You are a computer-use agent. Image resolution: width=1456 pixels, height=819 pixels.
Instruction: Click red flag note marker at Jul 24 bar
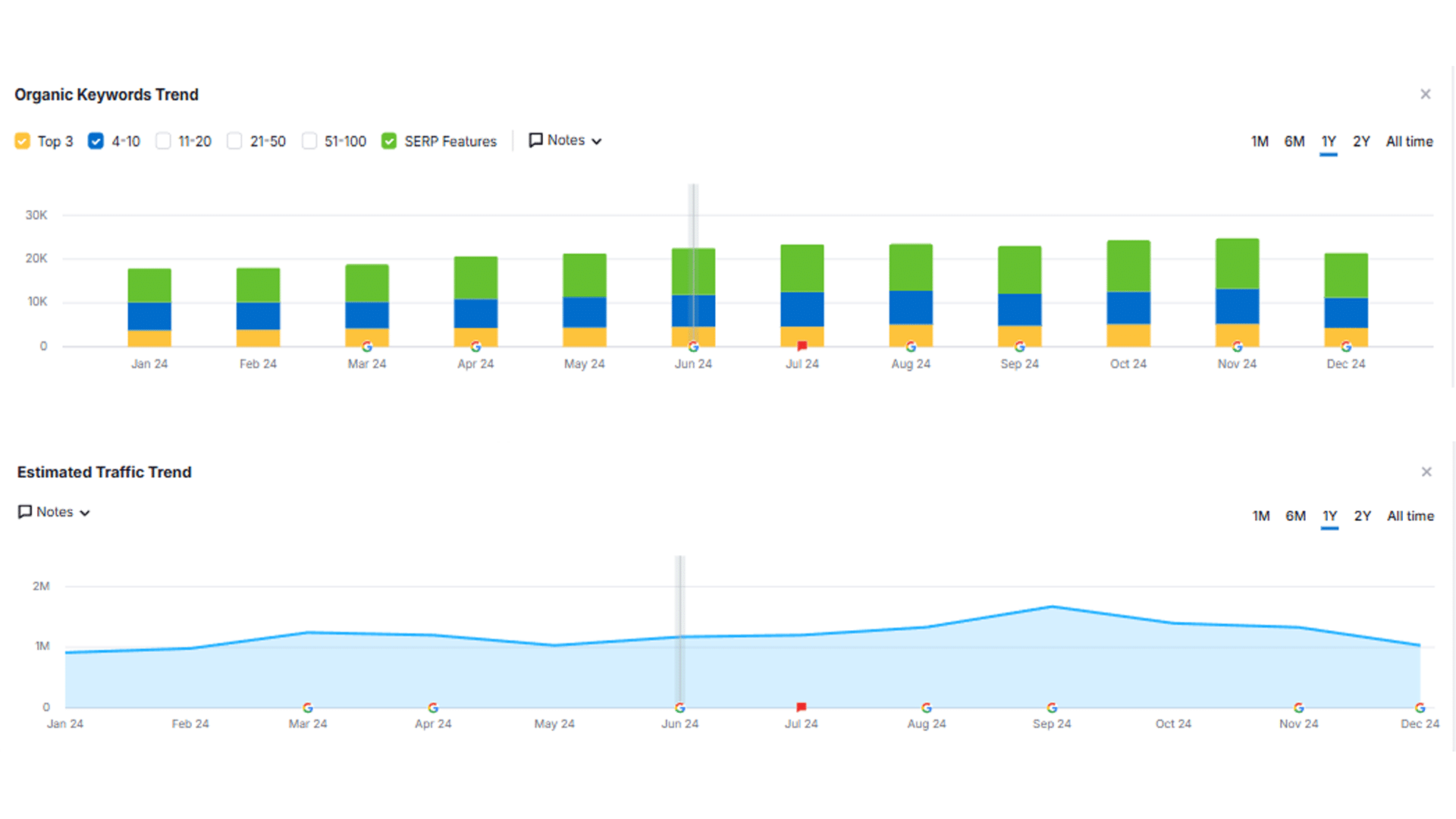pyautogui.click(x=802, y=347)
